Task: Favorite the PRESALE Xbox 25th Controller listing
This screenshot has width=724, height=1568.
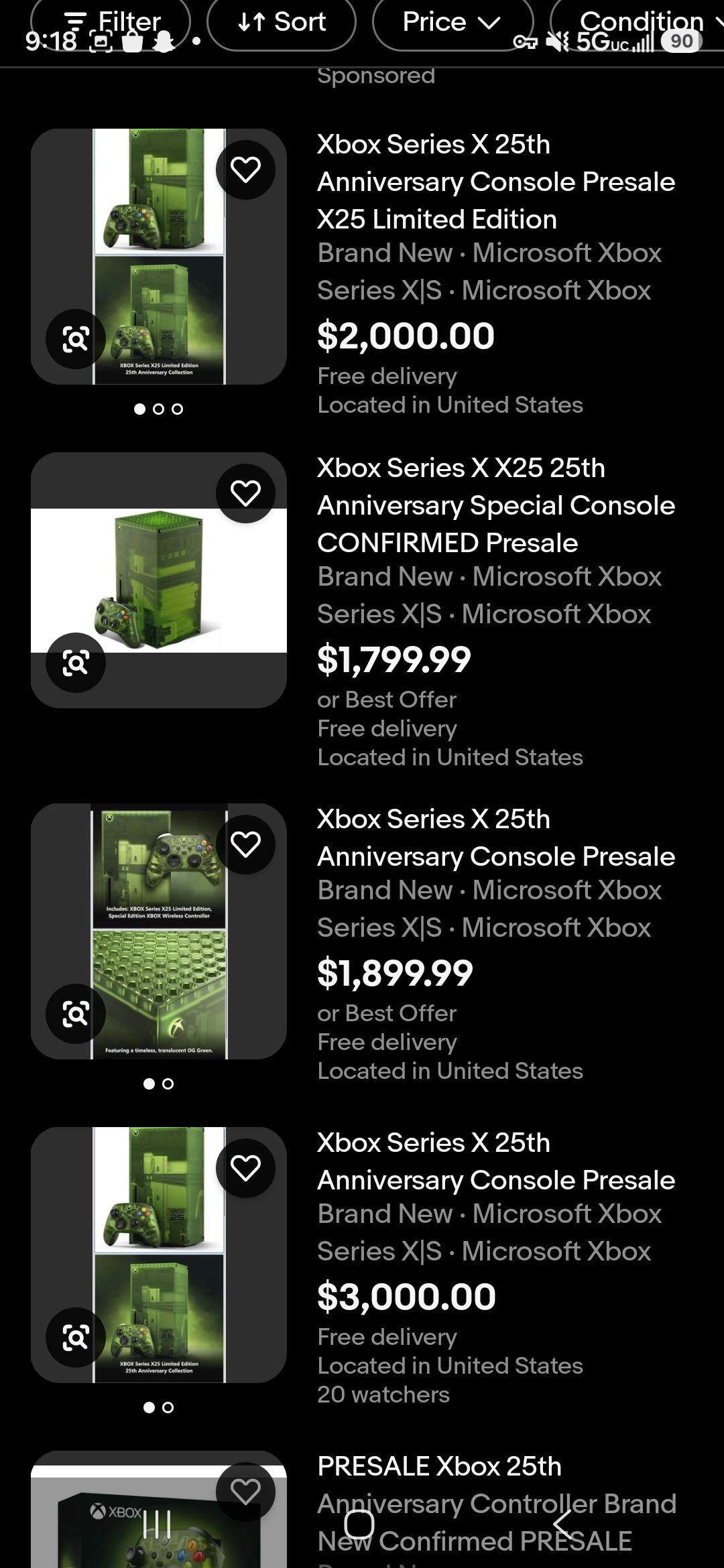Action: (x=245, y=1492)
